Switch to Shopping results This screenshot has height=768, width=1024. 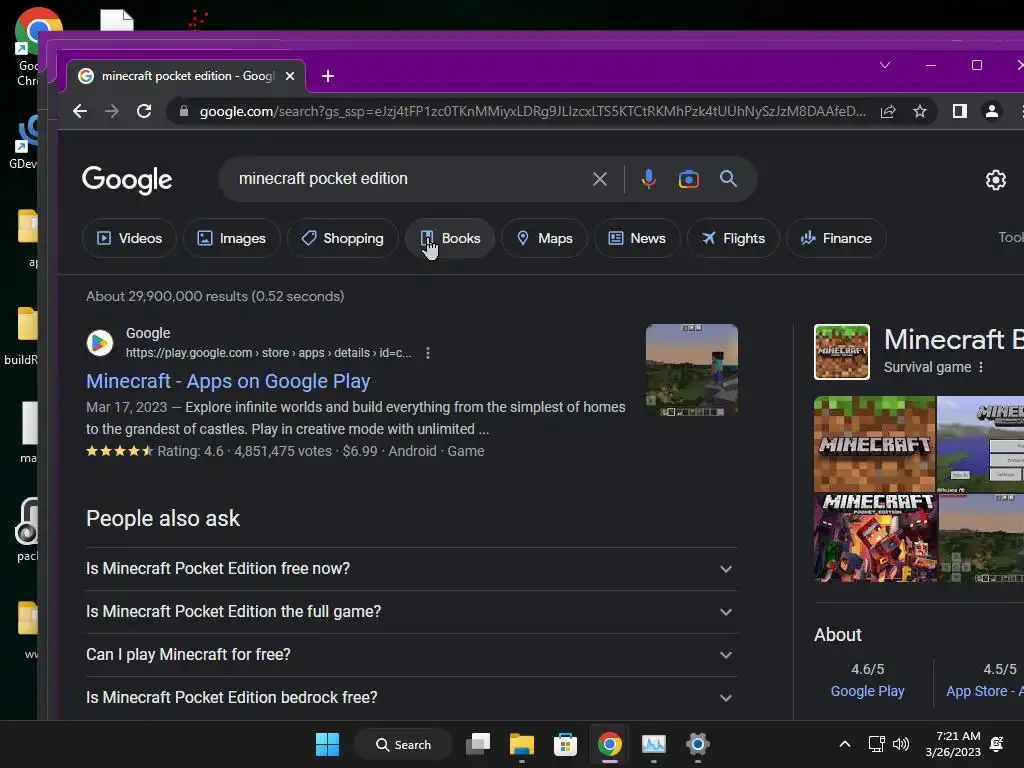(x=342, y=238)
